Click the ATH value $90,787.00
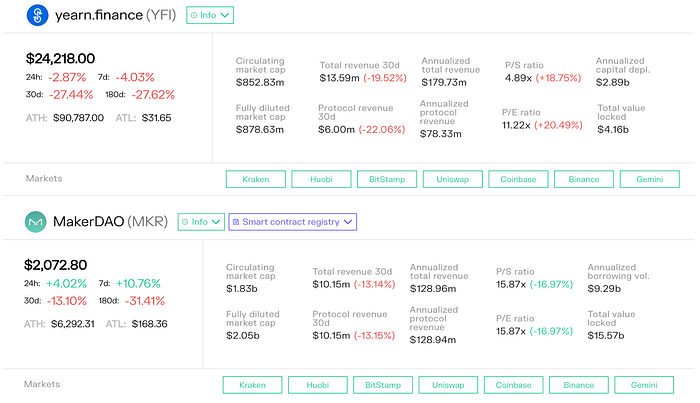The image size is (700, 403). click(x=79, y=118)
